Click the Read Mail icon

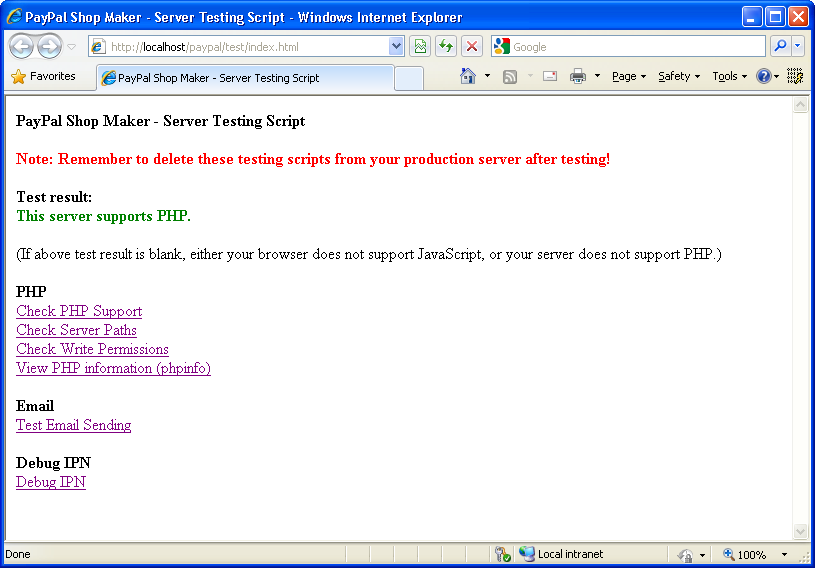coord(550,76)
